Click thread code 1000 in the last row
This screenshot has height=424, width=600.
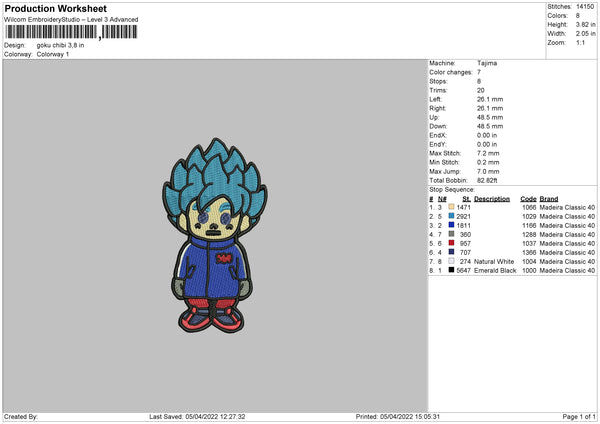(x=529, y=271)
